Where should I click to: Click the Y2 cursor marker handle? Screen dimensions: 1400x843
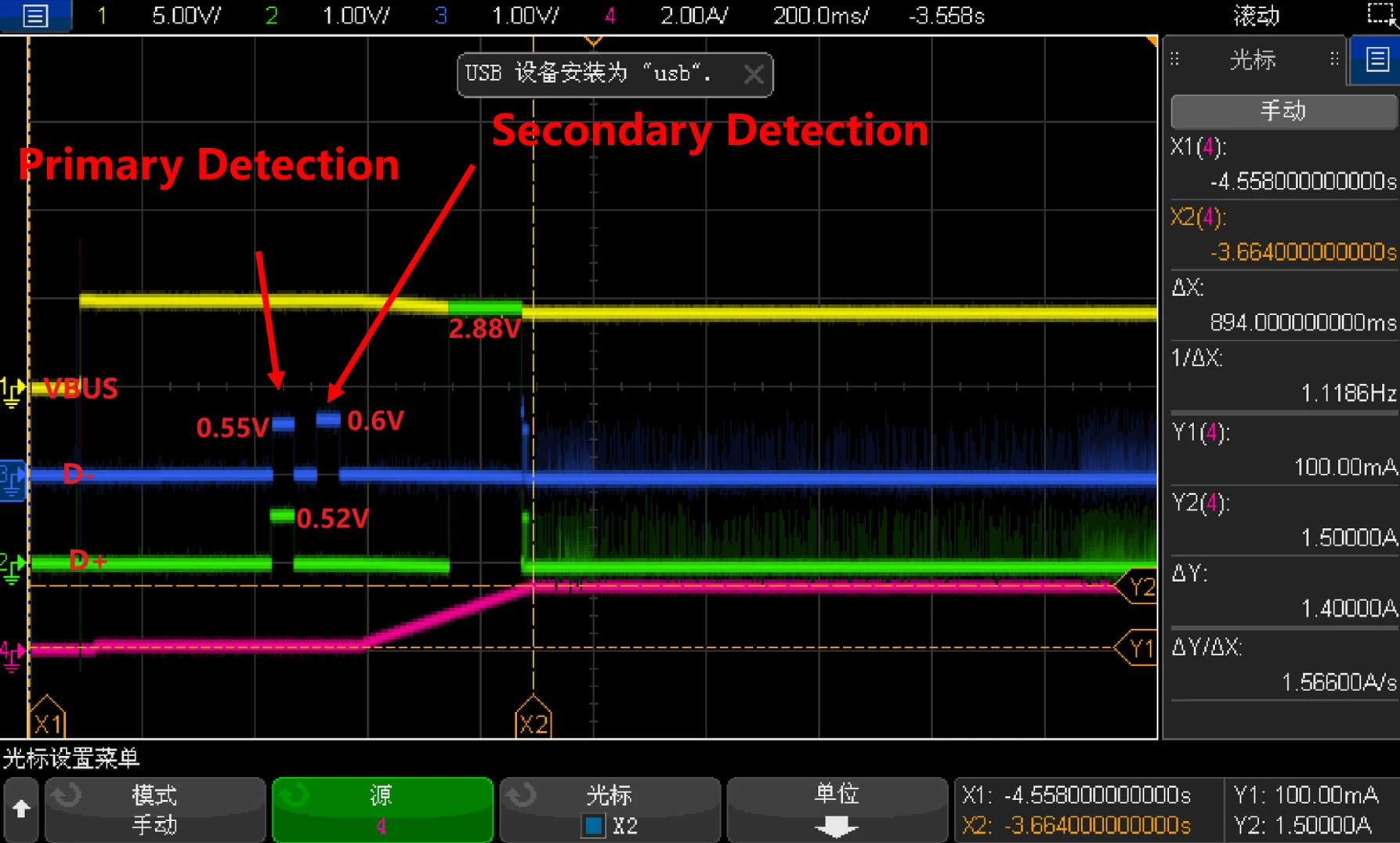1138,587
